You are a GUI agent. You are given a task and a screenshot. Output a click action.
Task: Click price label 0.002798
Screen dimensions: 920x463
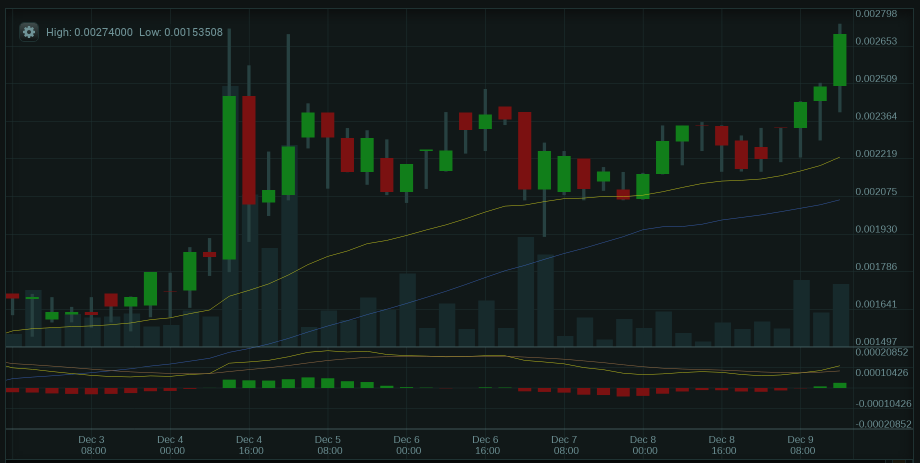pyautogui.click(x=876, y=13)
